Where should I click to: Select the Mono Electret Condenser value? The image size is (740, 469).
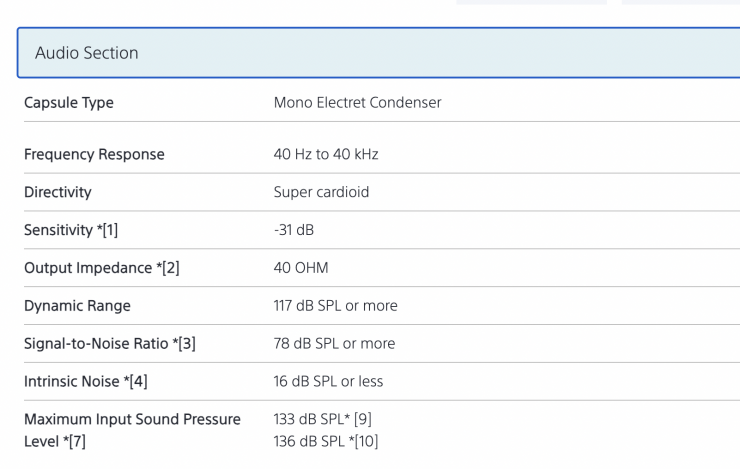coord(357,102)
